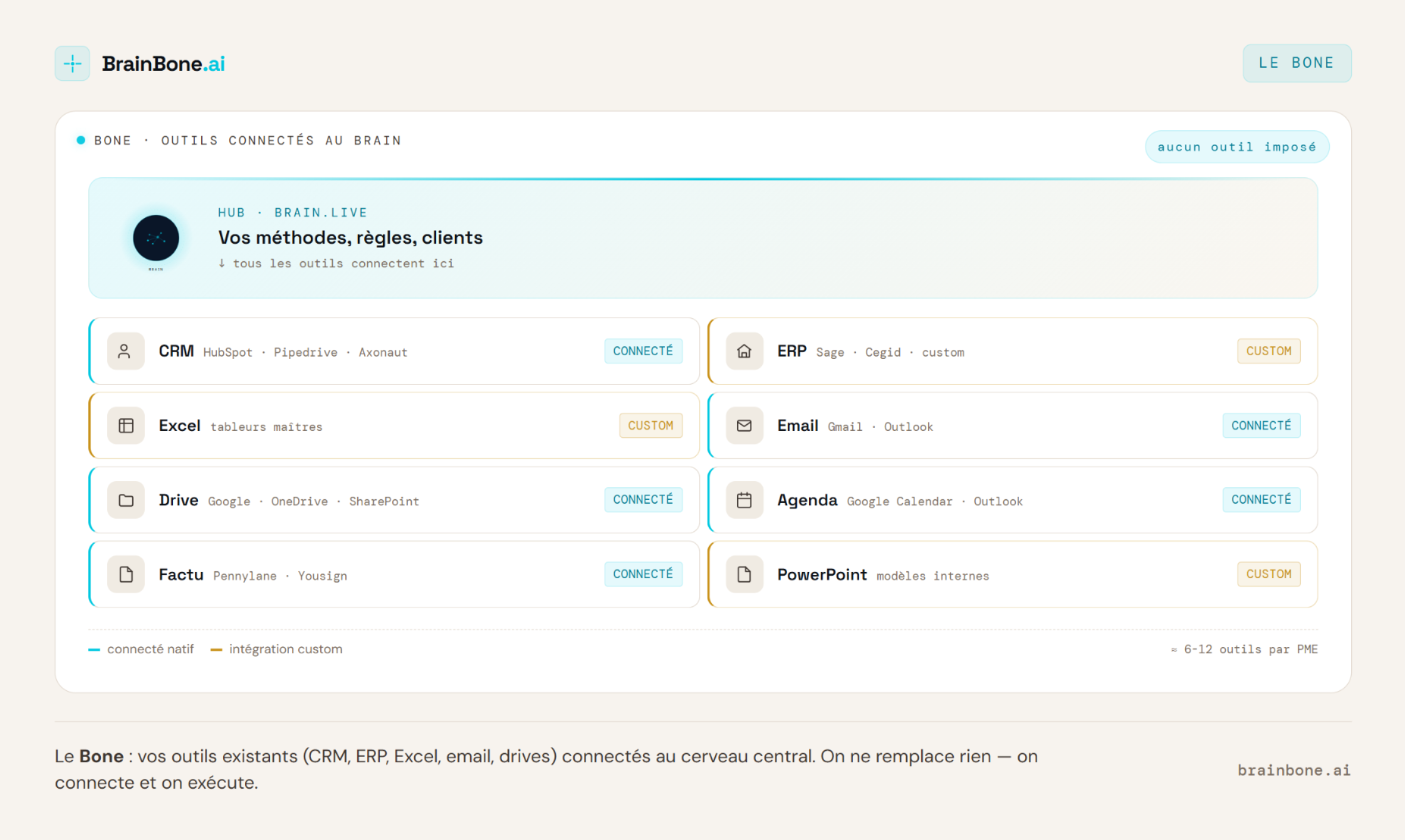Click the Excel table grid icon
1405x840 pixels.
point(125,425)
